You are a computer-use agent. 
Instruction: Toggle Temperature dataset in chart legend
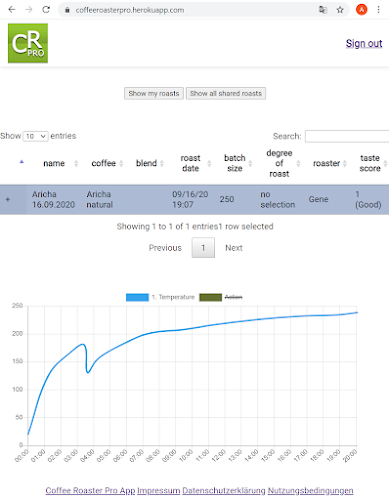click(x=160, y=297)
